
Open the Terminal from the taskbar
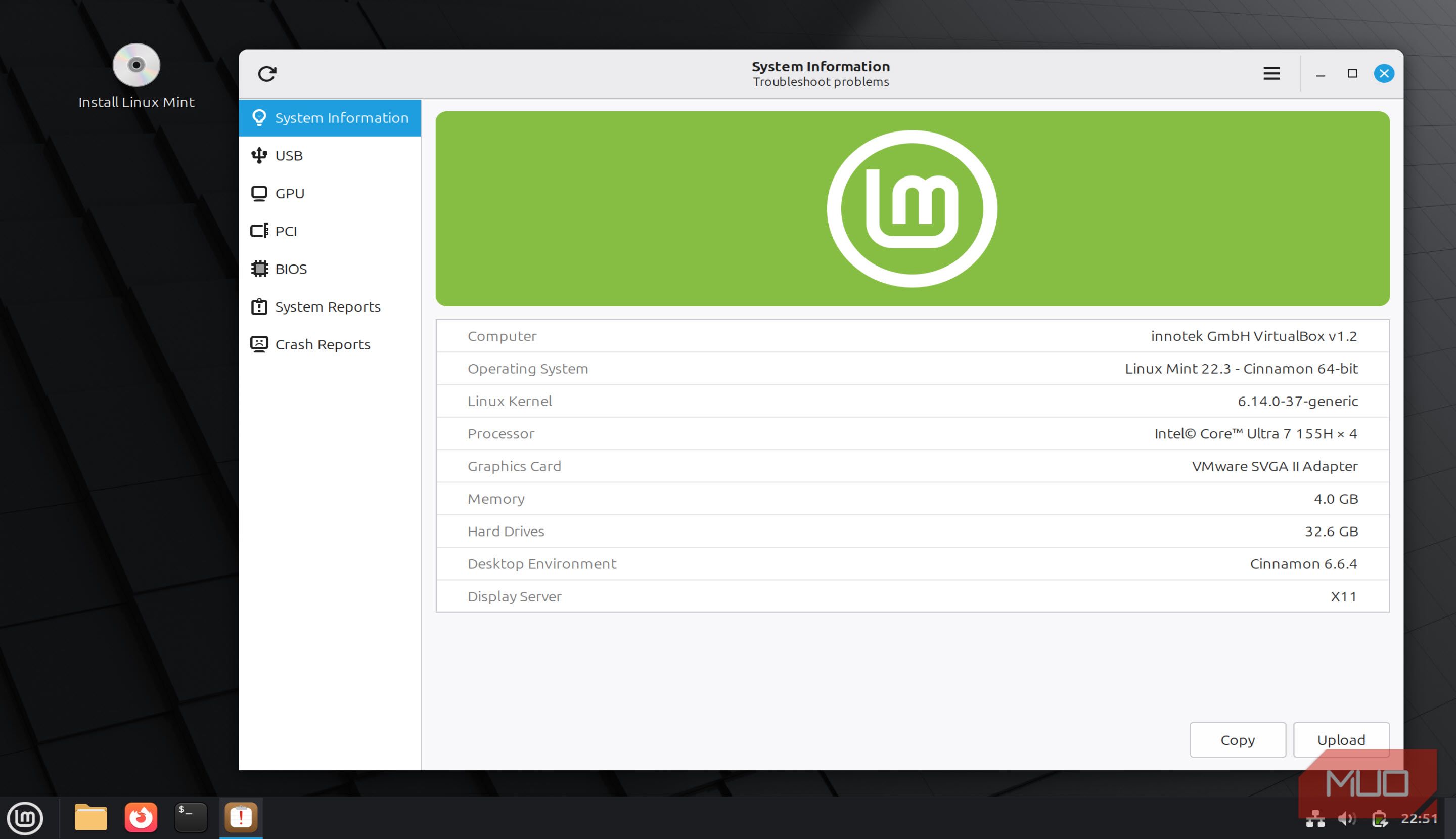(x=191, y=817)
